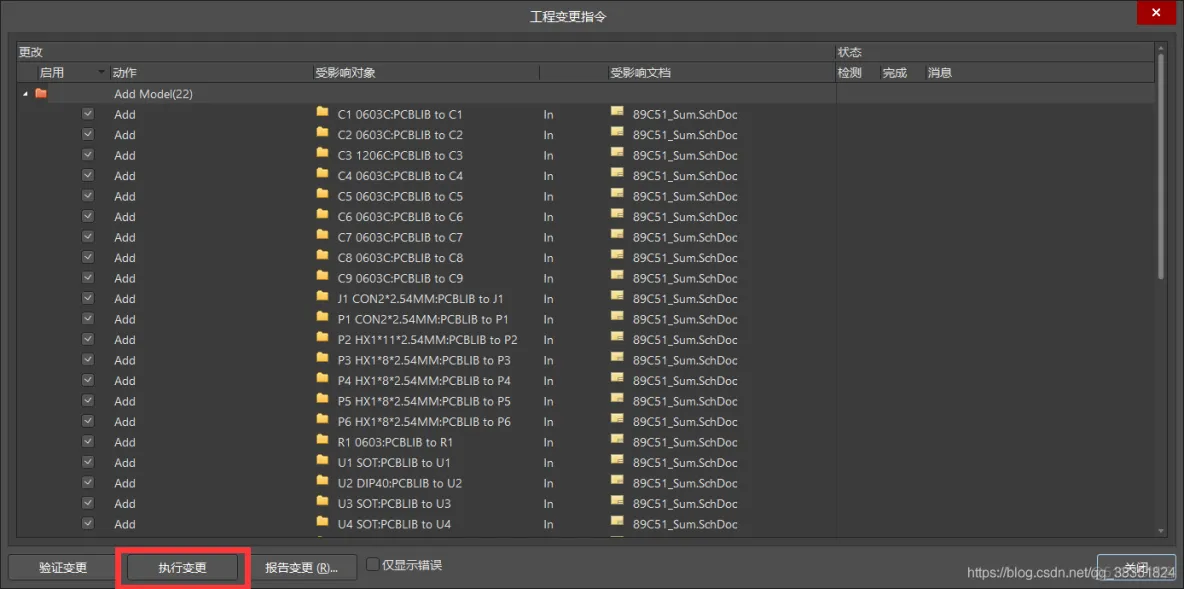
Task: Toggle the enable checkbox for C6 row
Action: [88, 216]
